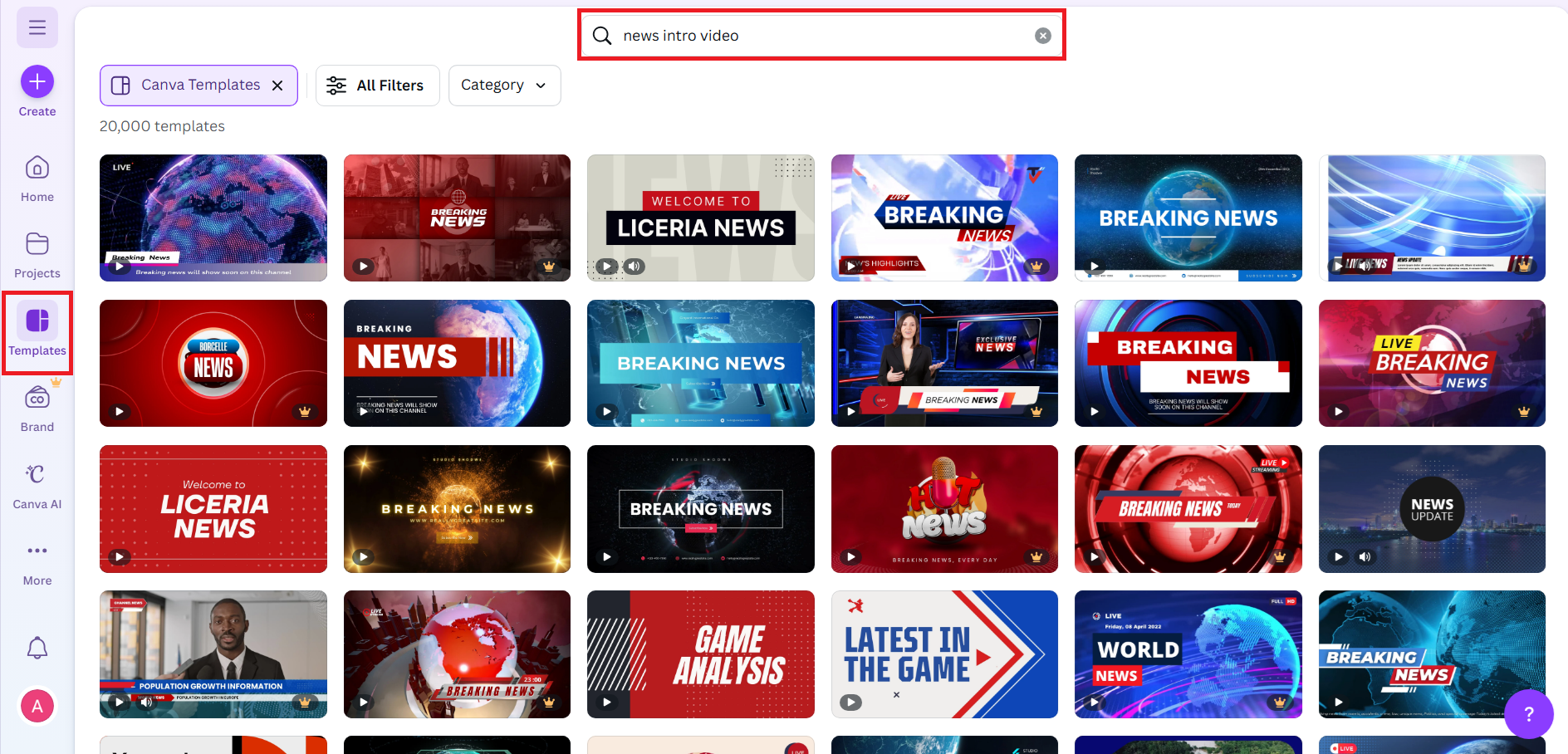This screenshot has width=1568, height=754.
Task: Open the News Update city skyline template
Action: point(1432,509)
